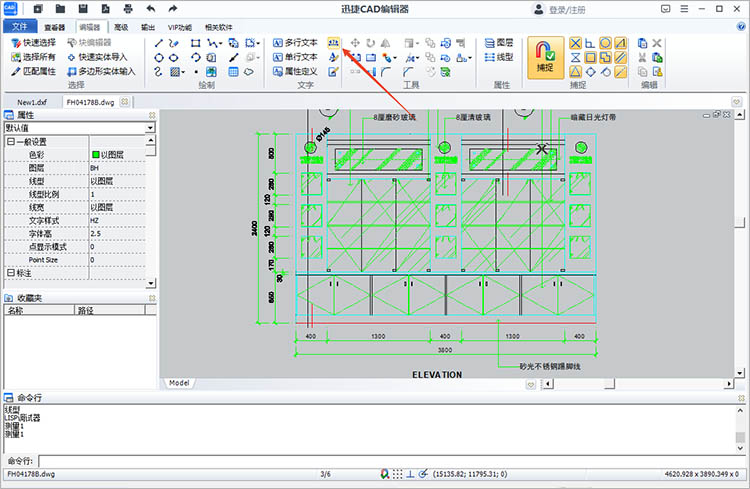This screenshot has width=750, height=489.
Task: Toggle the hourglass-shaped snap icon
Action: pyautogui.click(x=575, y=57)
